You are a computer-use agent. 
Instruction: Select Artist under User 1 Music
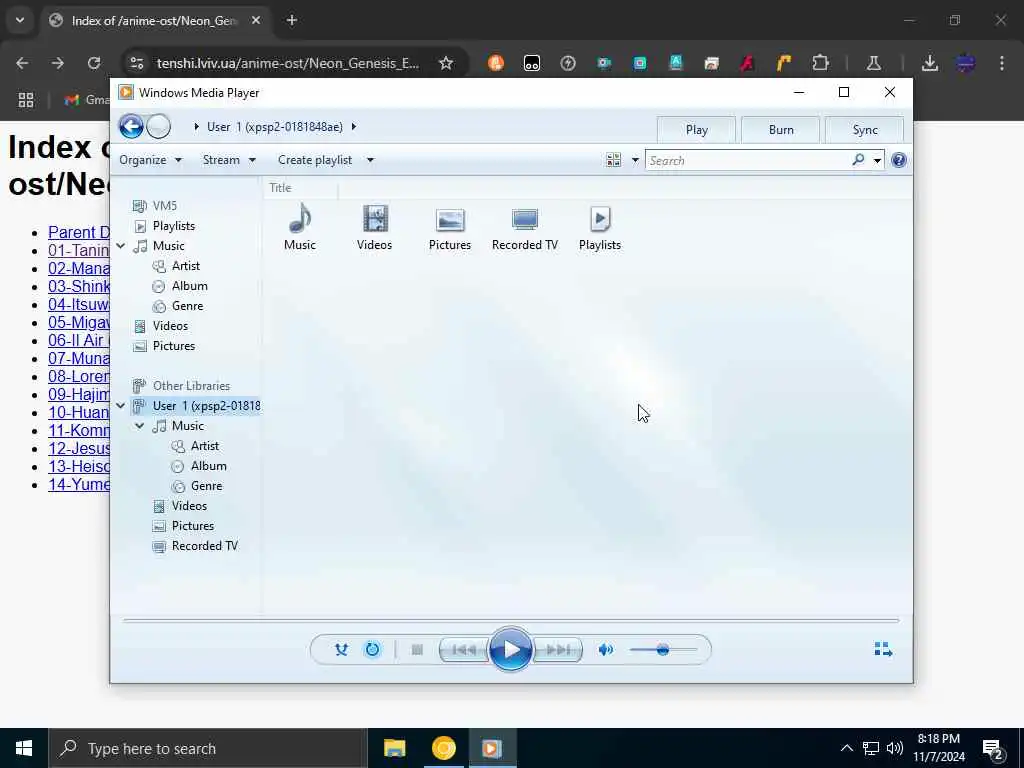[204, 446]
